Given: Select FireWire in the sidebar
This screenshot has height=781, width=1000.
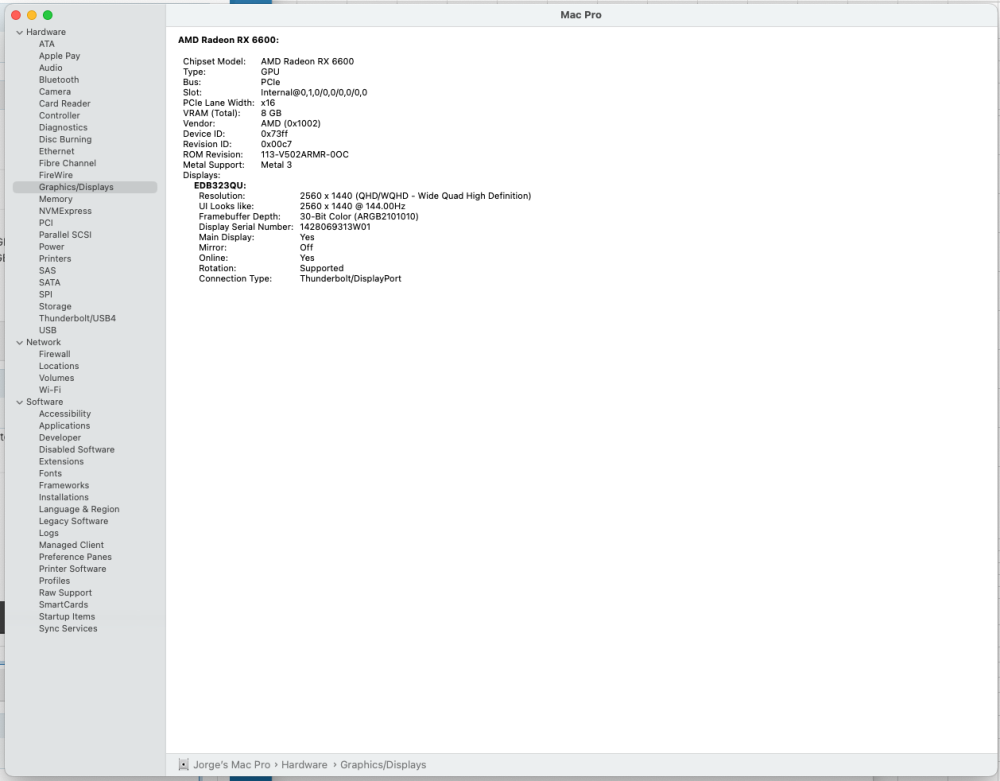Looking at the screenshot, I should [x=55, y=175].
